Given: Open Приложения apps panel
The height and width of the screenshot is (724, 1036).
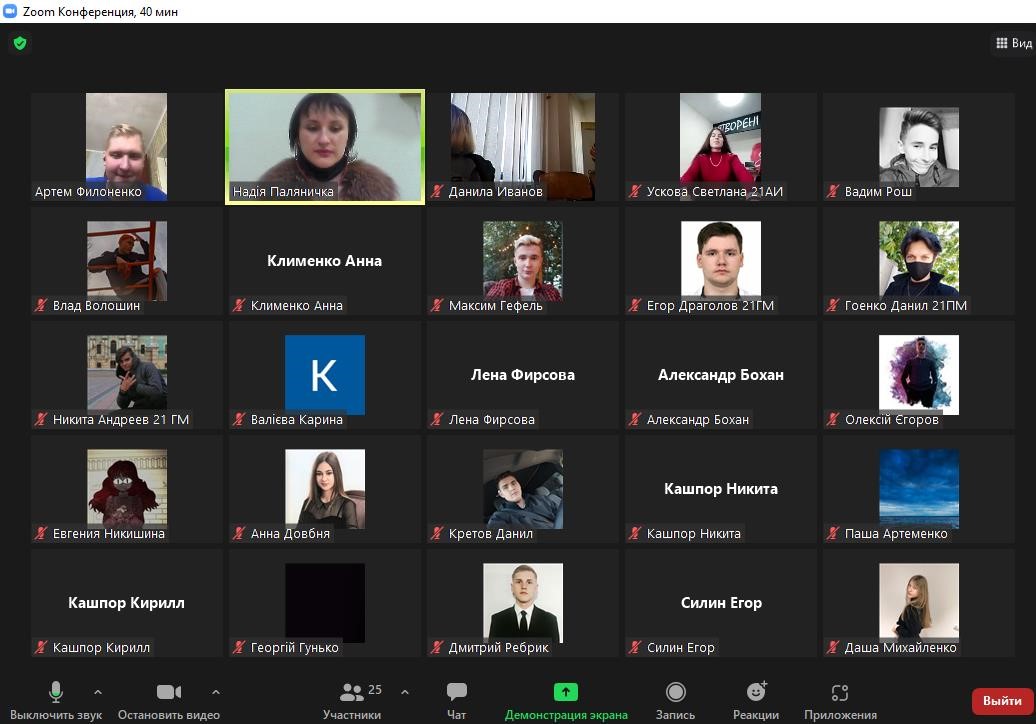Looking at the screenshot, I should pyautogui.click(x=840, y=701).
